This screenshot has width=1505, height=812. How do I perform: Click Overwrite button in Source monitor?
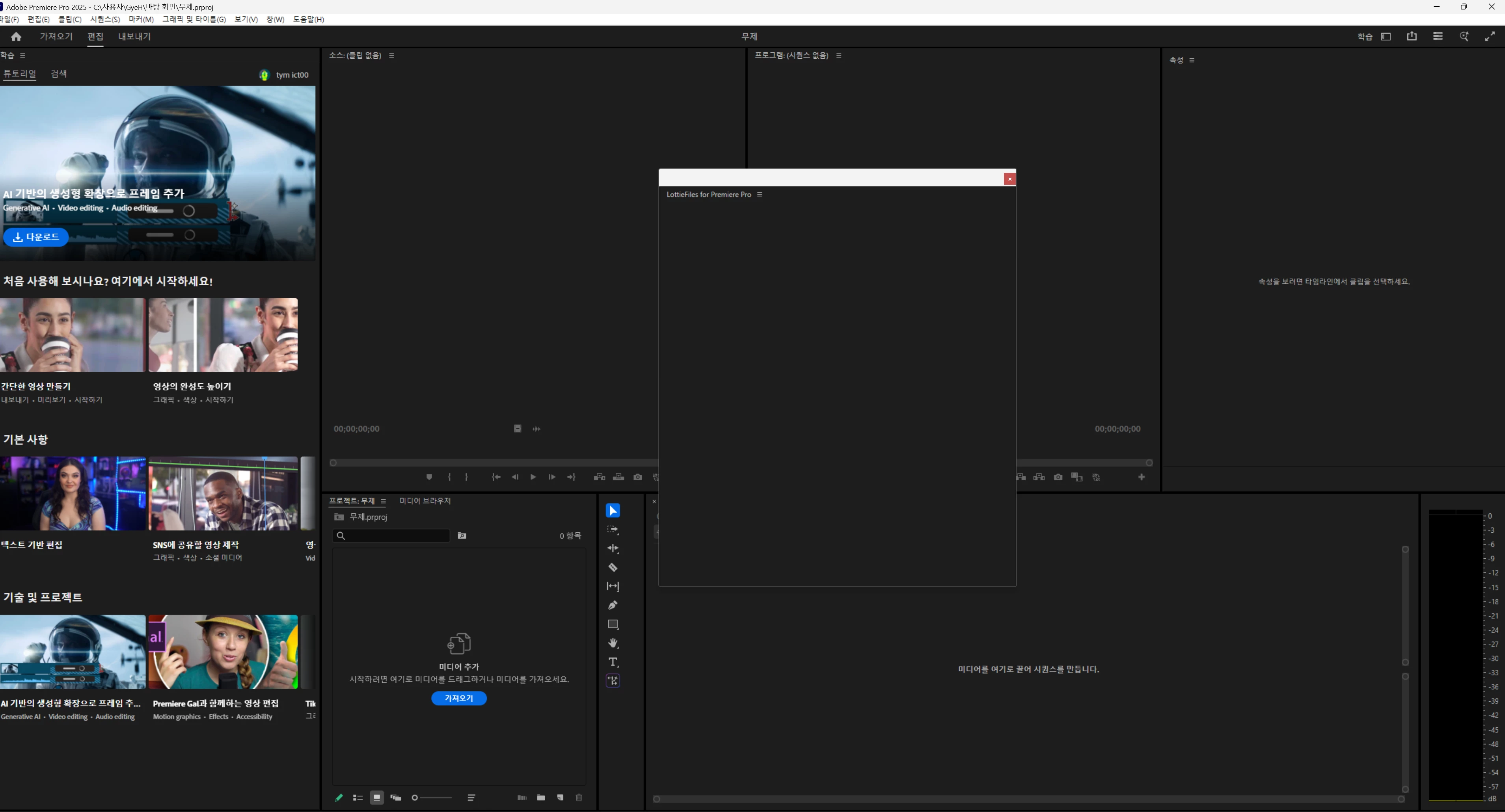(x=618, y=477)
